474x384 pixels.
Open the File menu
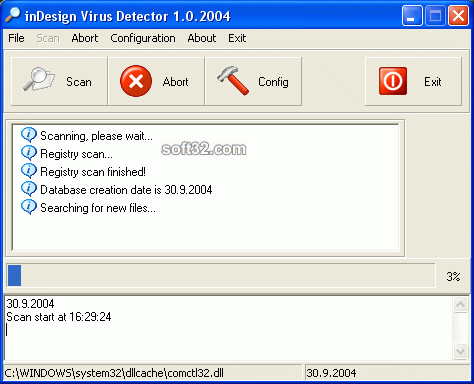(16, 38)
